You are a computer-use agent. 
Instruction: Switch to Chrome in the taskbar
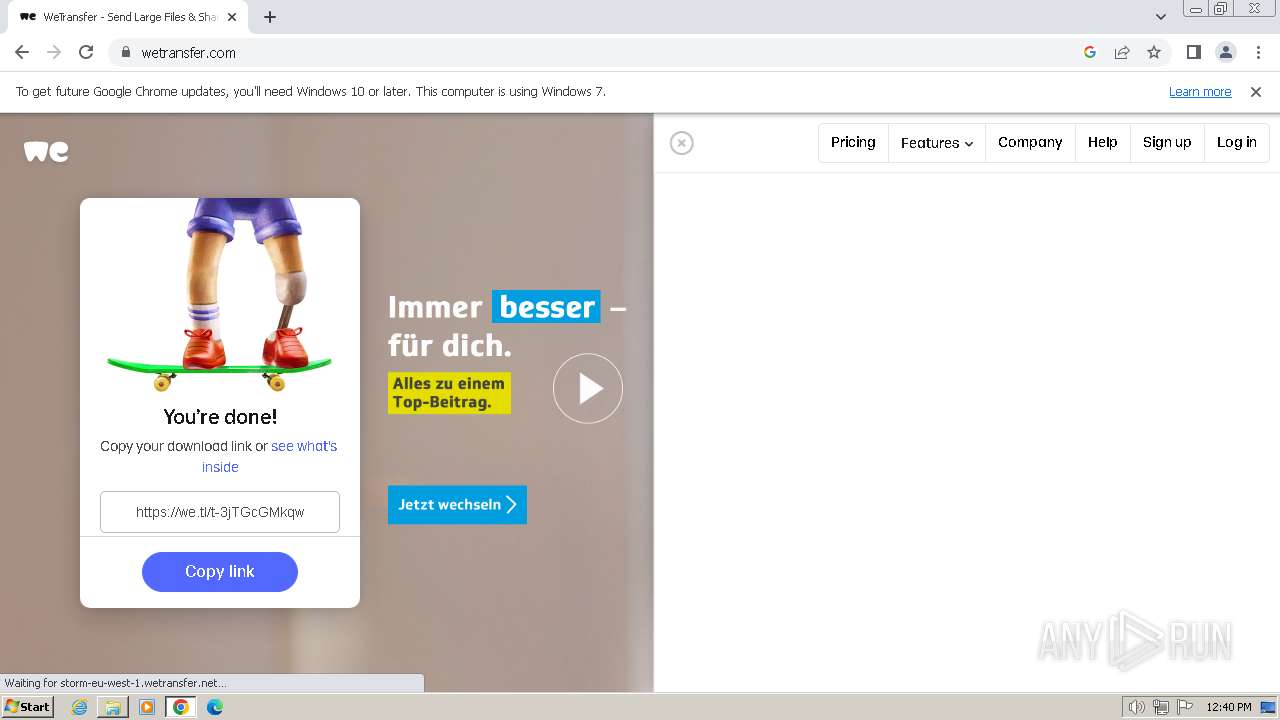[181, 707]
